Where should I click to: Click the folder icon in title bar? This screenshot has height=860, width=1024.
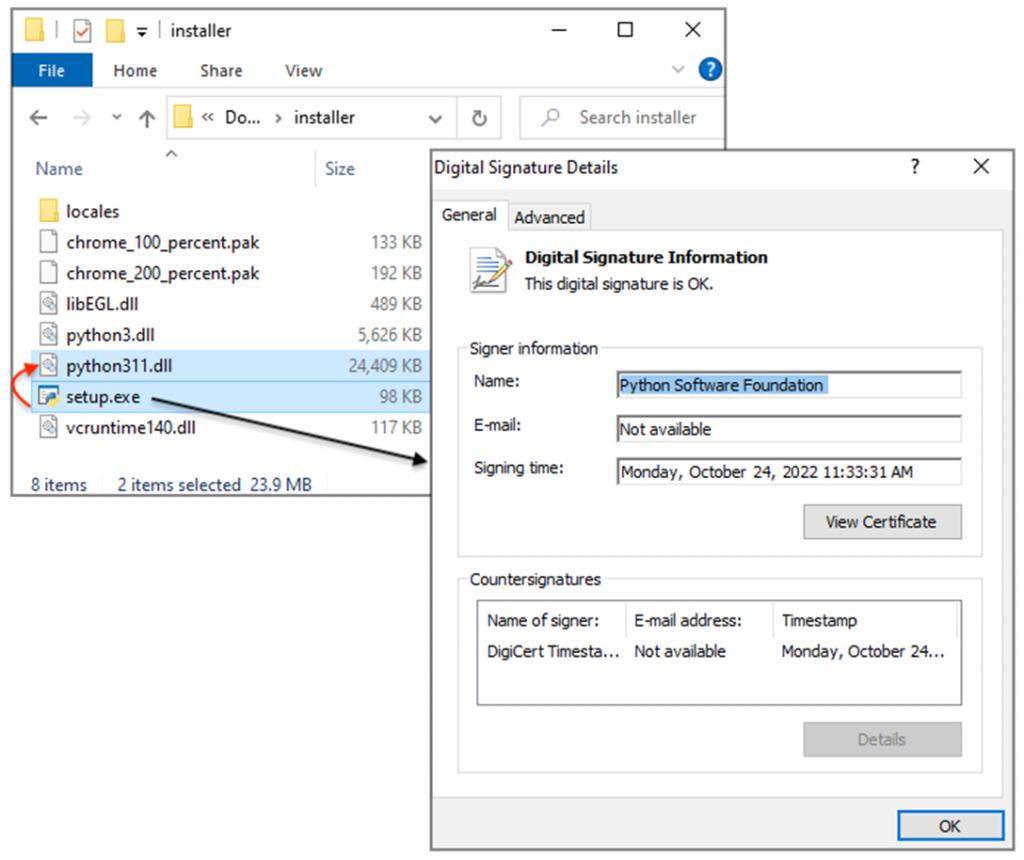tap(34, 30)
